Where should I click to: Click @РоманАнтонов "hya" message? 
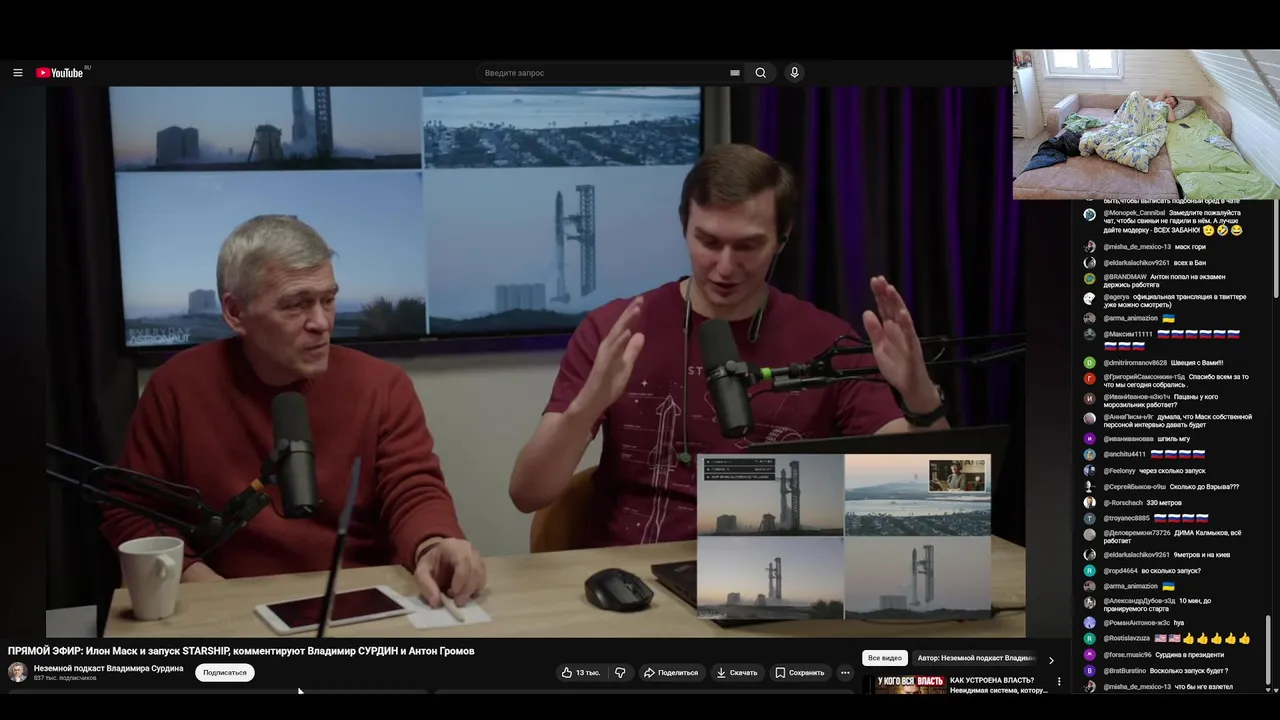click(1144, 623)
